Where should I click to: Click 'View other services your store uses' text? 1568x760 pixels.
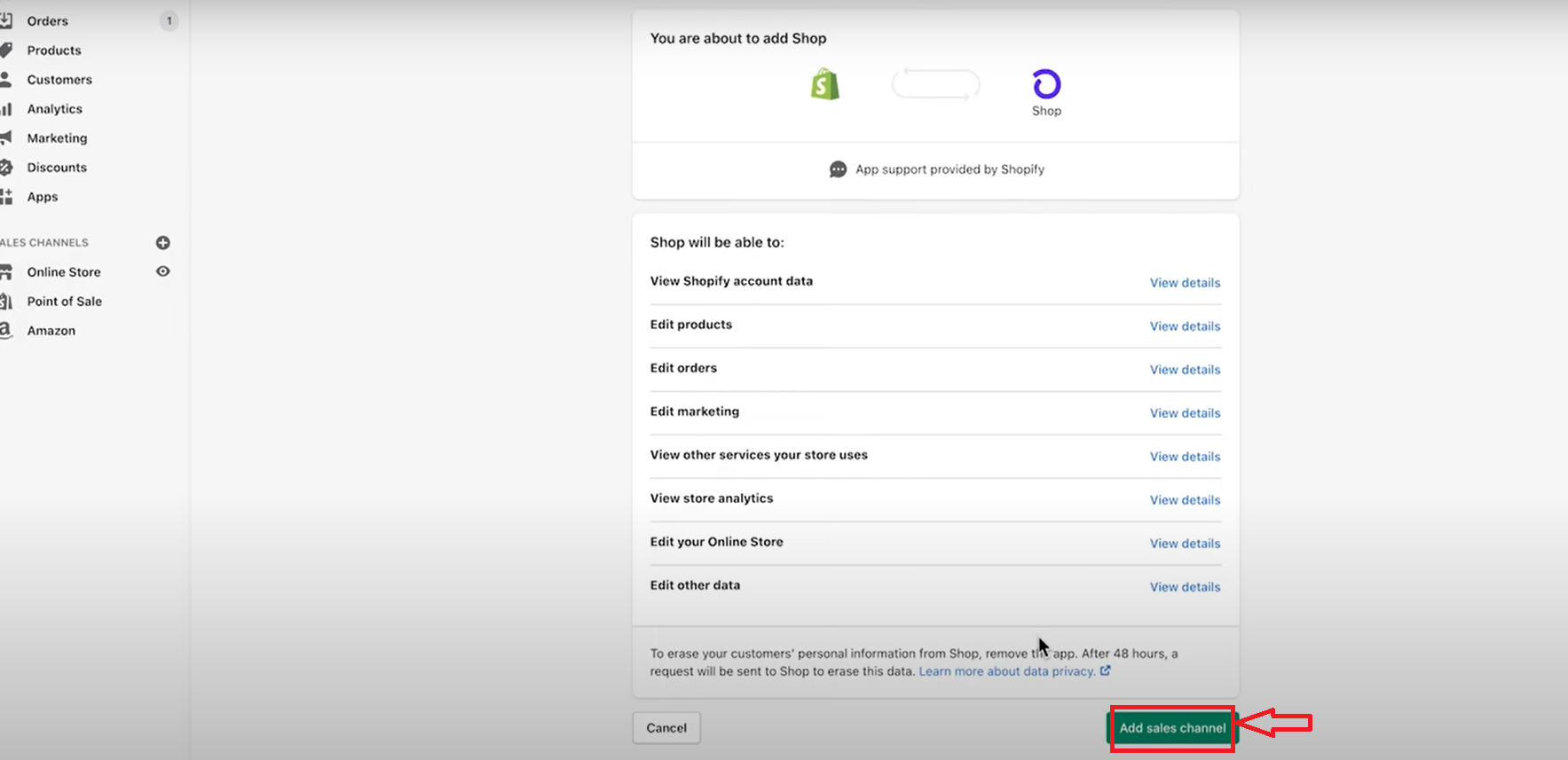point(759,455)
